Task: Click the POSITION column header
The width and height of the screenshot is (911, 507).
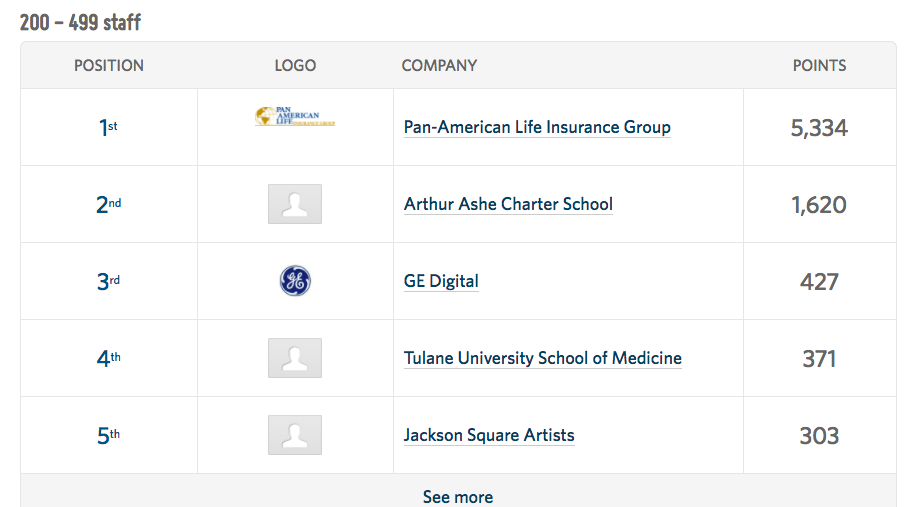Action: pyautogui.click(x=109, y=66)
